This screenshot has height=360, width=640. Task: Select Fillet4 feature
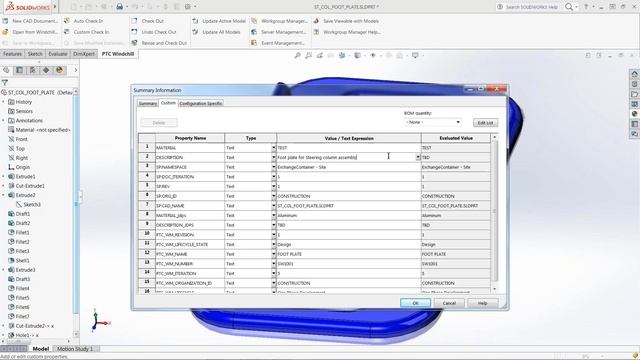[22, 289]
